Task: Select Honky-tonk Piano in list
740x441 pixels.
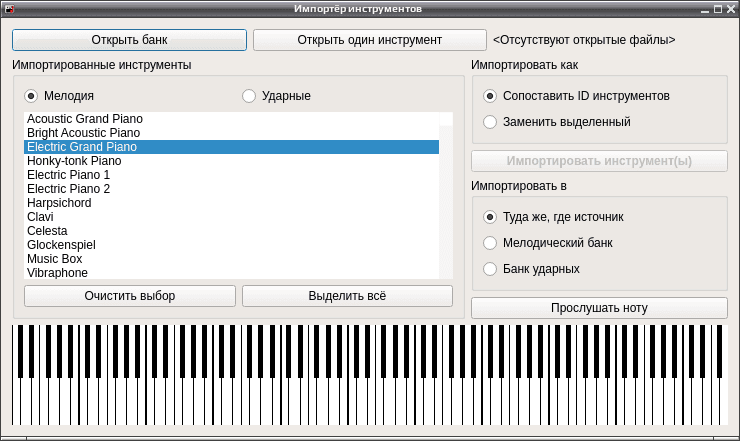Action: (231, 161)
